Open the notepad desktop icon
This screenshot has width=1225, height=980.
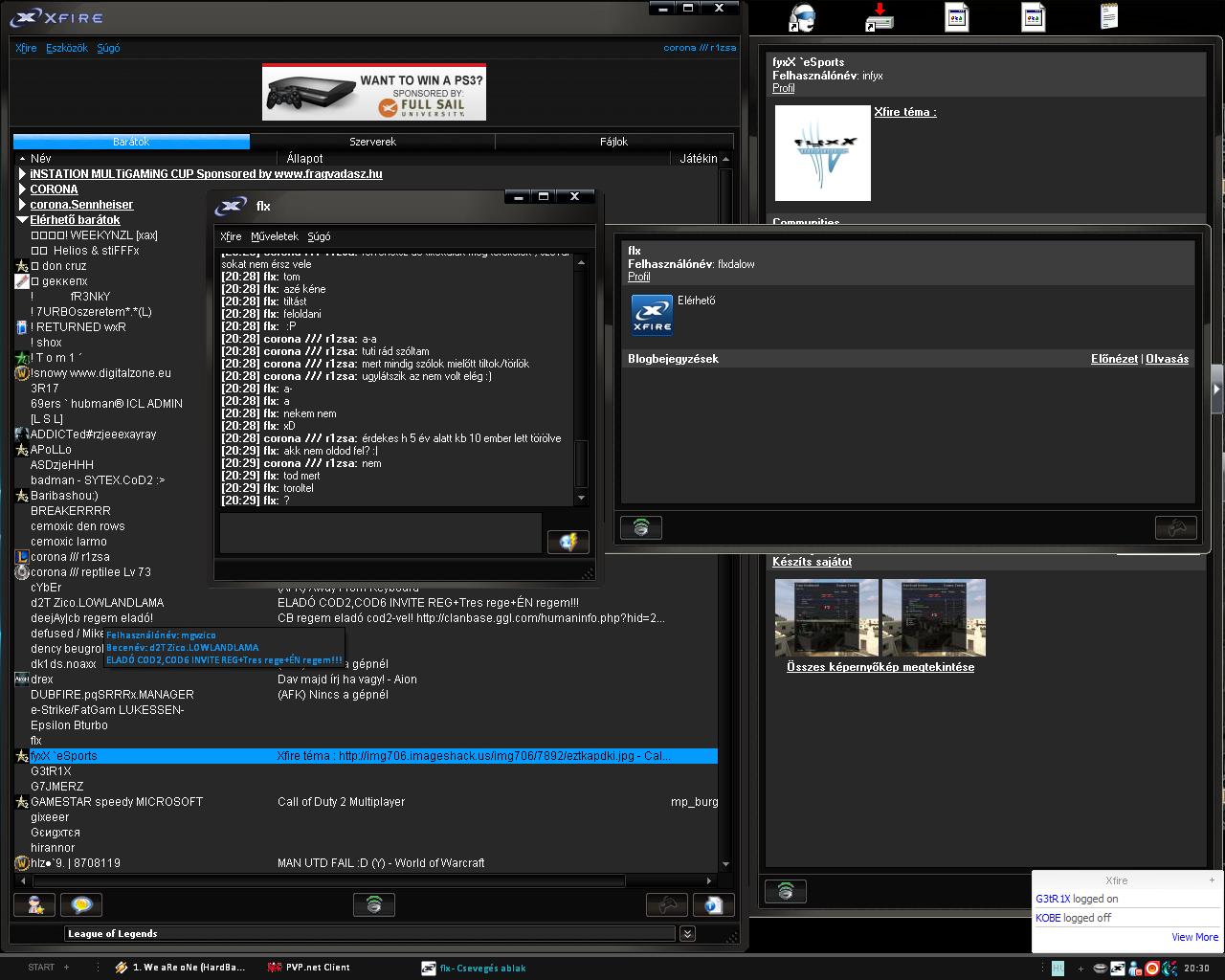coord(1109,16)
